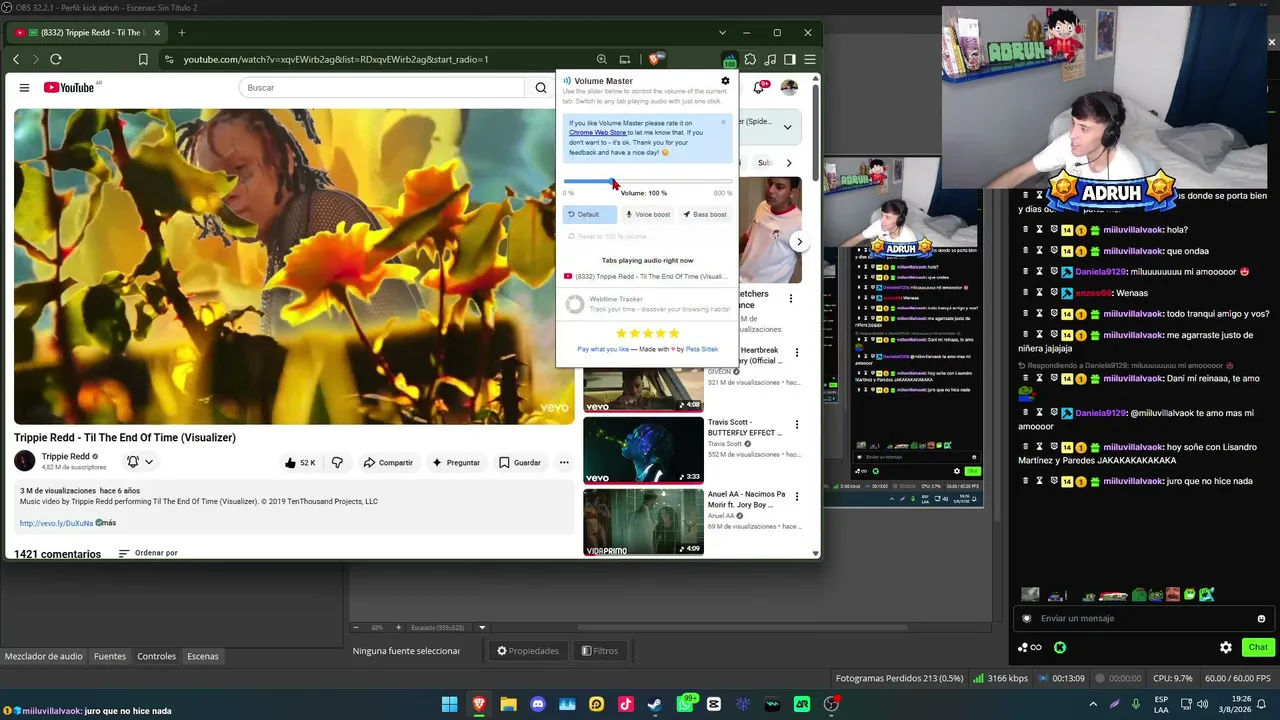The width and height of the screenshot is (1280, 720).
Task: Click the YouTube search magnifier button
Action: point(541,88)
